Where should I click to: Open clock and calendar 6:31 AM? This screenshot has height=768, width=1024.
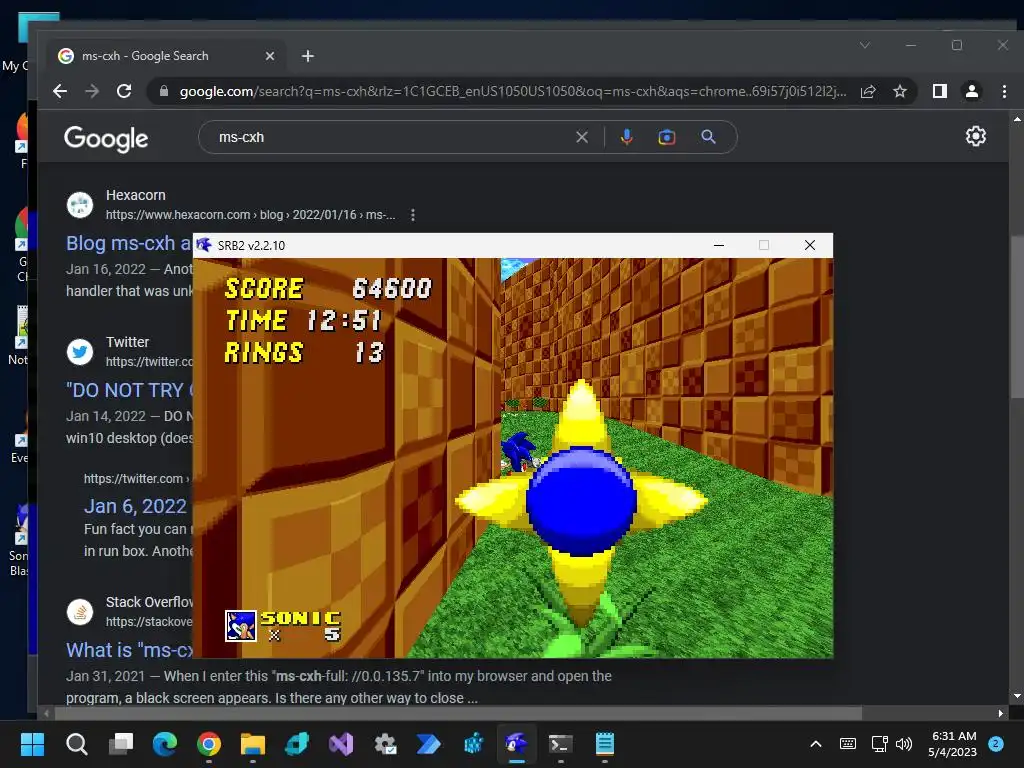click(953, 744)
